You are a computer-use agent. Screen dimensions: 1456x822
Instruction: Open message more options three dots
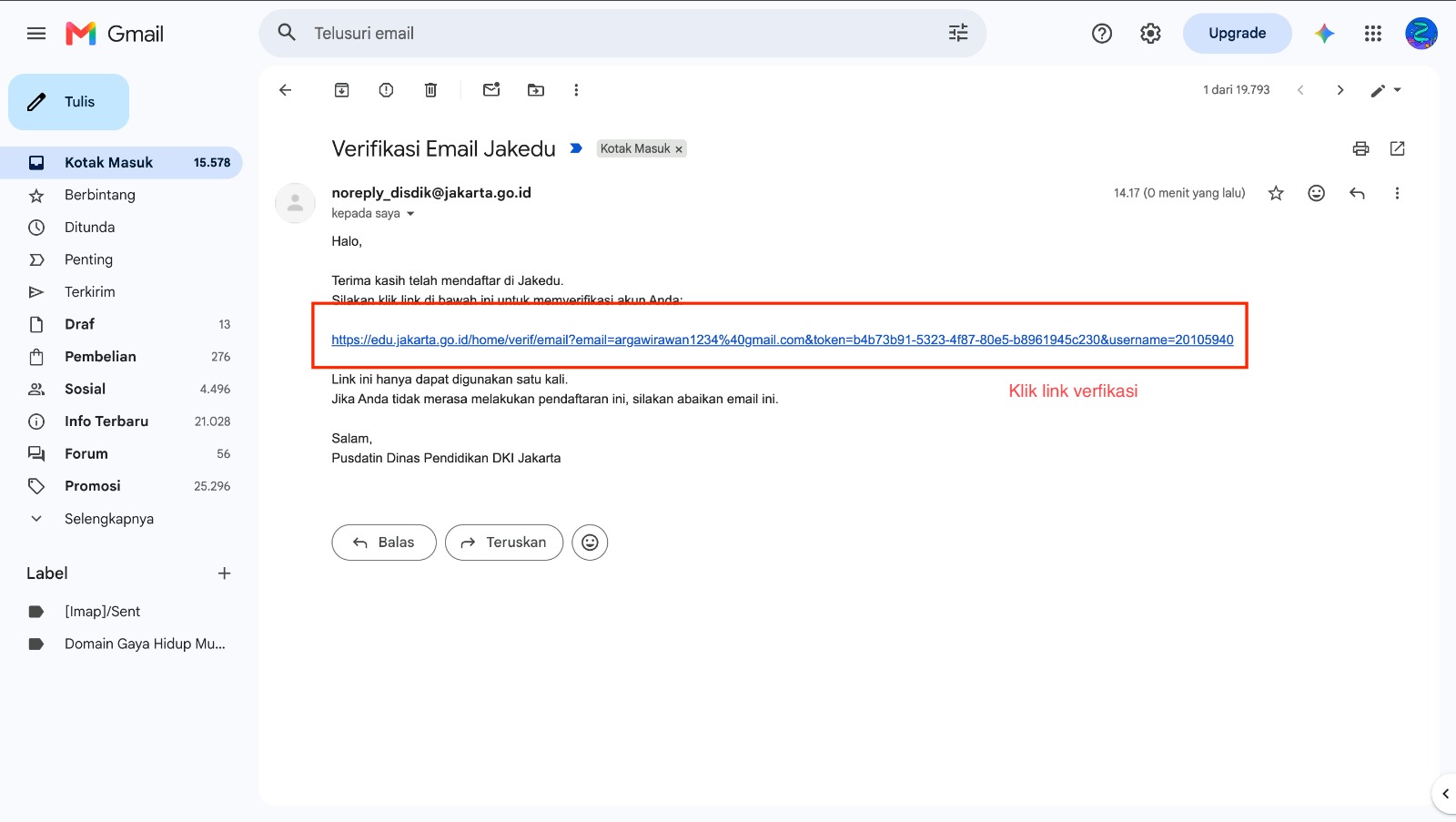(x=1397, y=193)
